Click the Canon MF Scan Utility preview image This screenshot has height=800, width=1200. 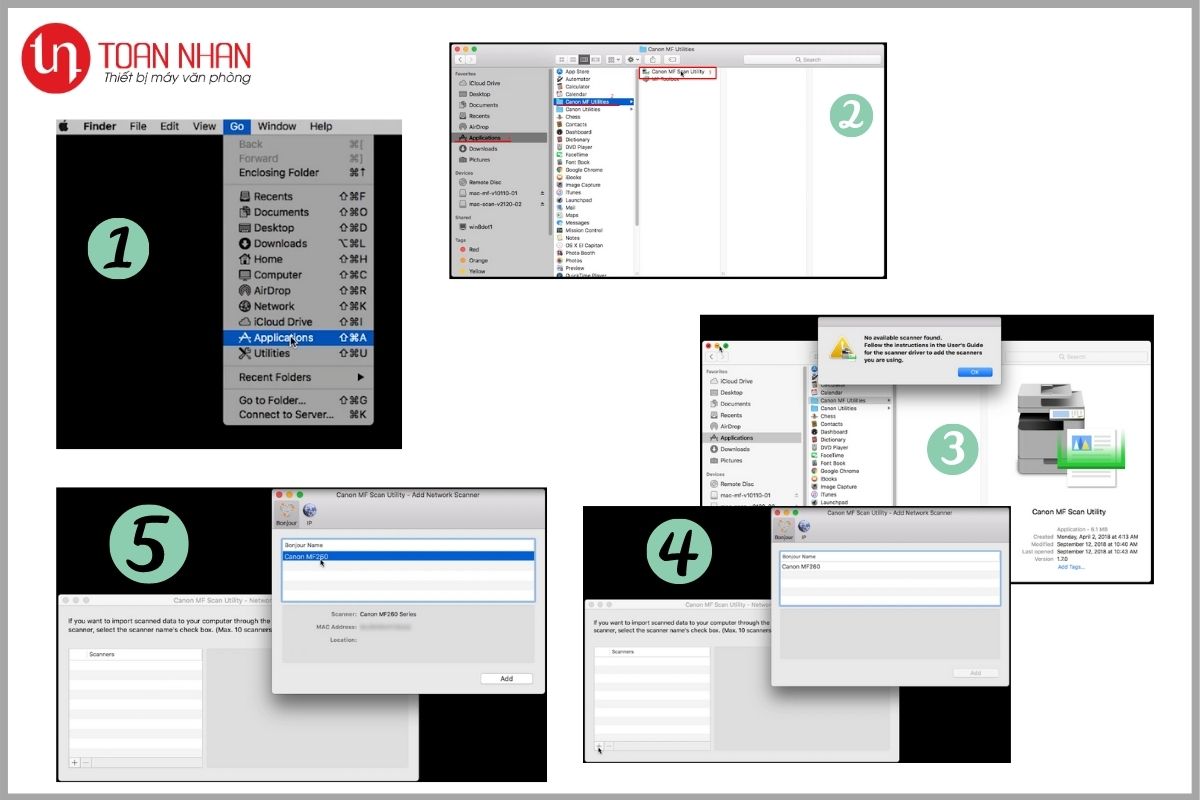[x=1070, y=436]
